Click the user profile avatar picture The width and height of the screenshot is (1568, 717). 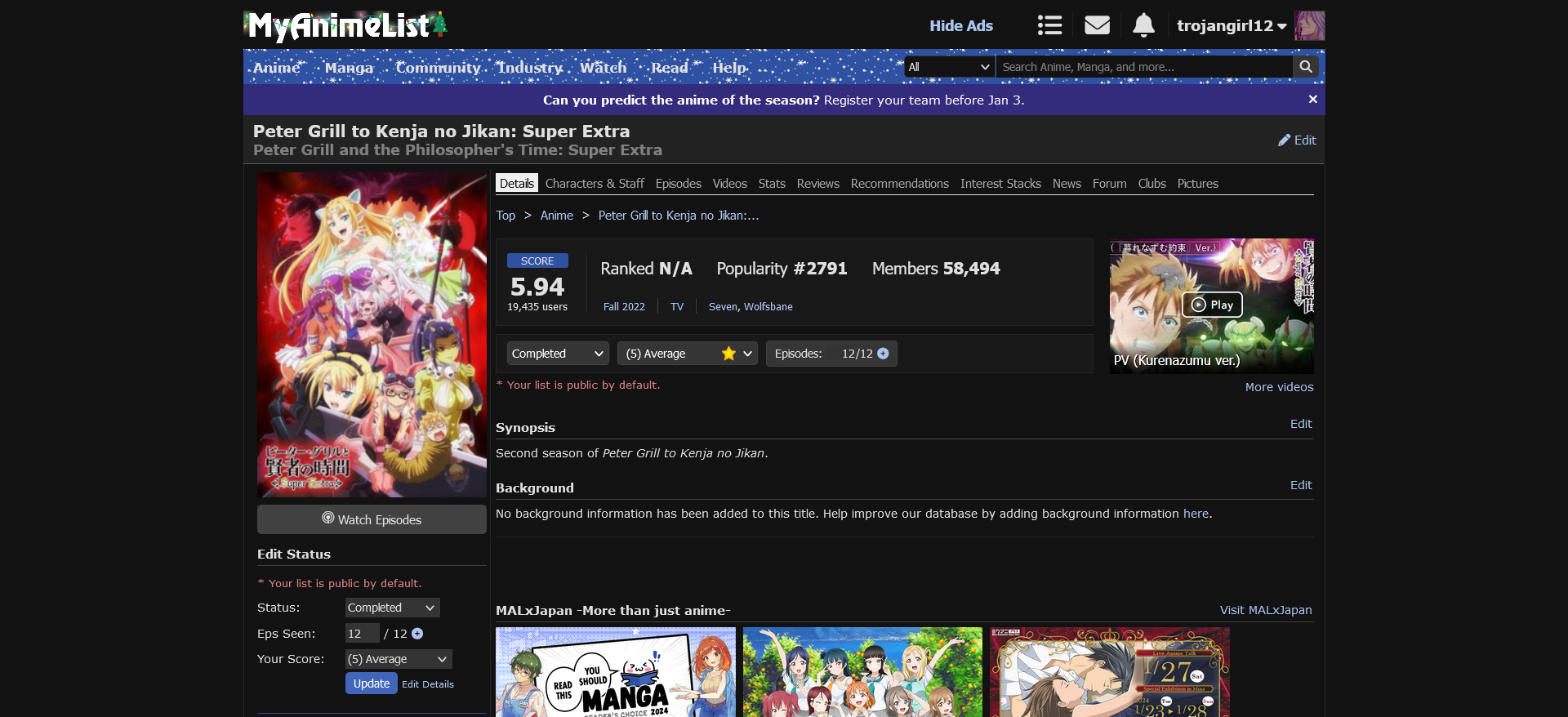coord(1309,25)
